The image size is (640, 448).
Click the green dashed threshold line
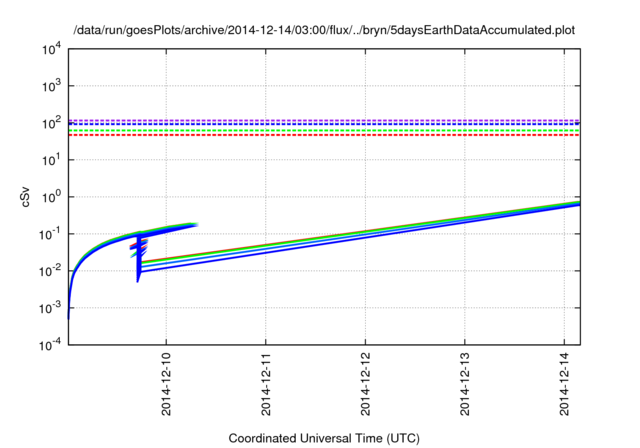(324, 130)
